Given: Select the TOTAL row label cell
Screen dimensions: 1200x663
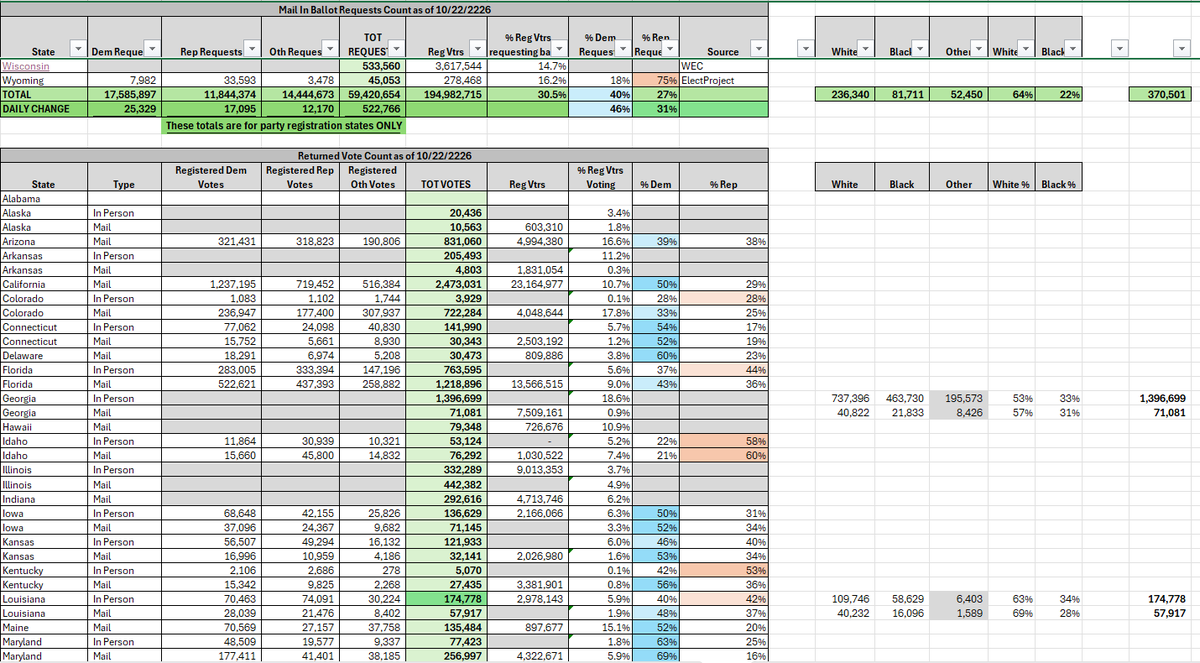Looking at the screenshot, I should coord(43,94).
